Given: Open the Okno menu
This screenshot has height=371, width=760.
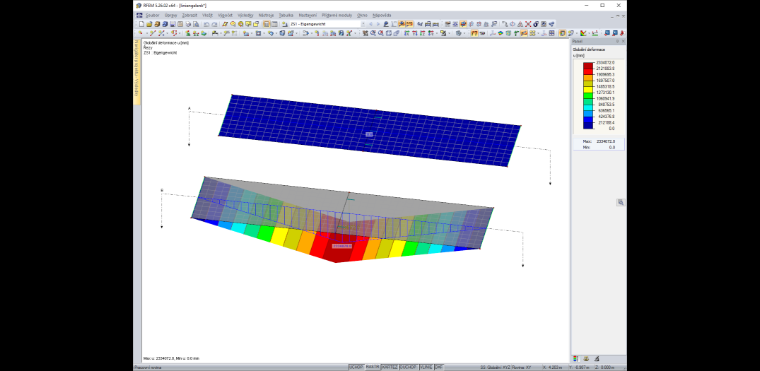Looking at the screenshot, I should point(362,15).
